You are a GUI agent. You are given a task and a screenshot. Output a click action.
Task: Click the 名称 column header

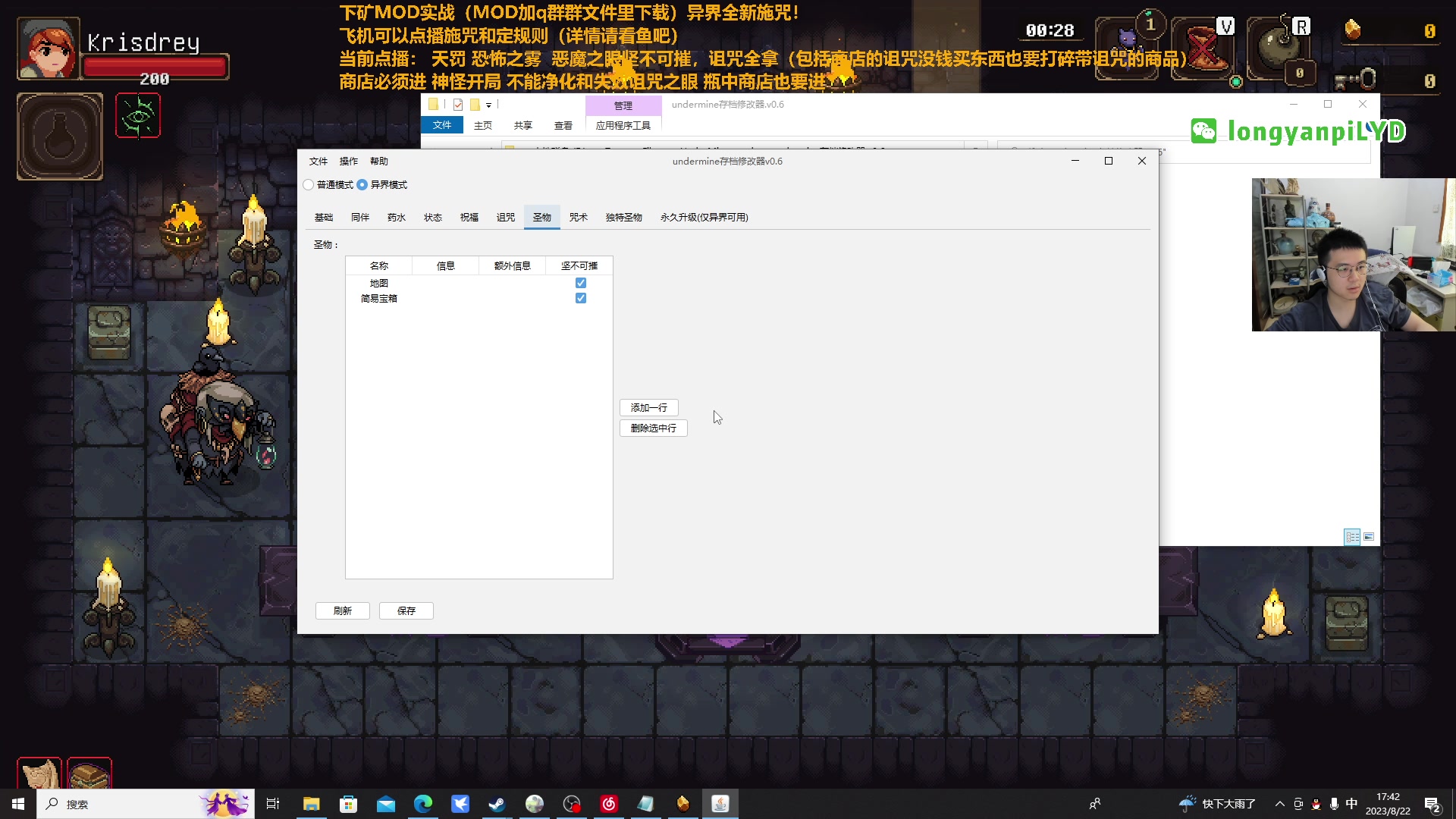point(379,266)
